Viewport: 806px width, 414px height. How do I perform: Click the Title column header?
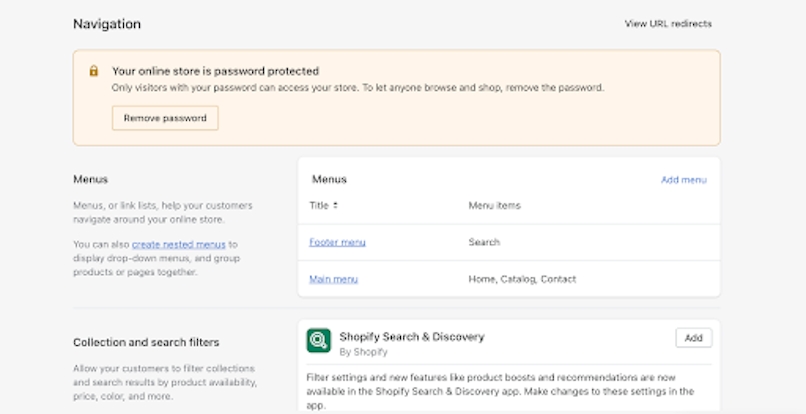coord(319,206)
